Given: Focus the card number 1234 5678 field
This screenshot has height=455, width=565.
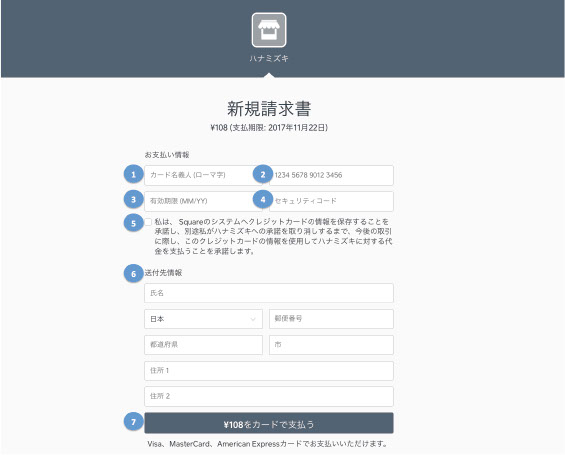Looking at the screenshot, I should tap(331, 175).
